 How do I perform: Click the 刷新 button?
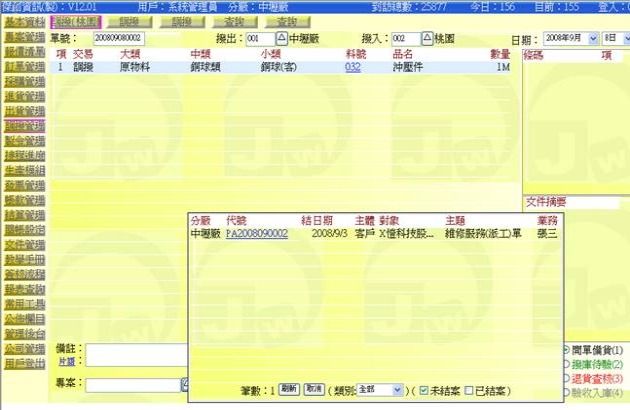tap(288, 388)
